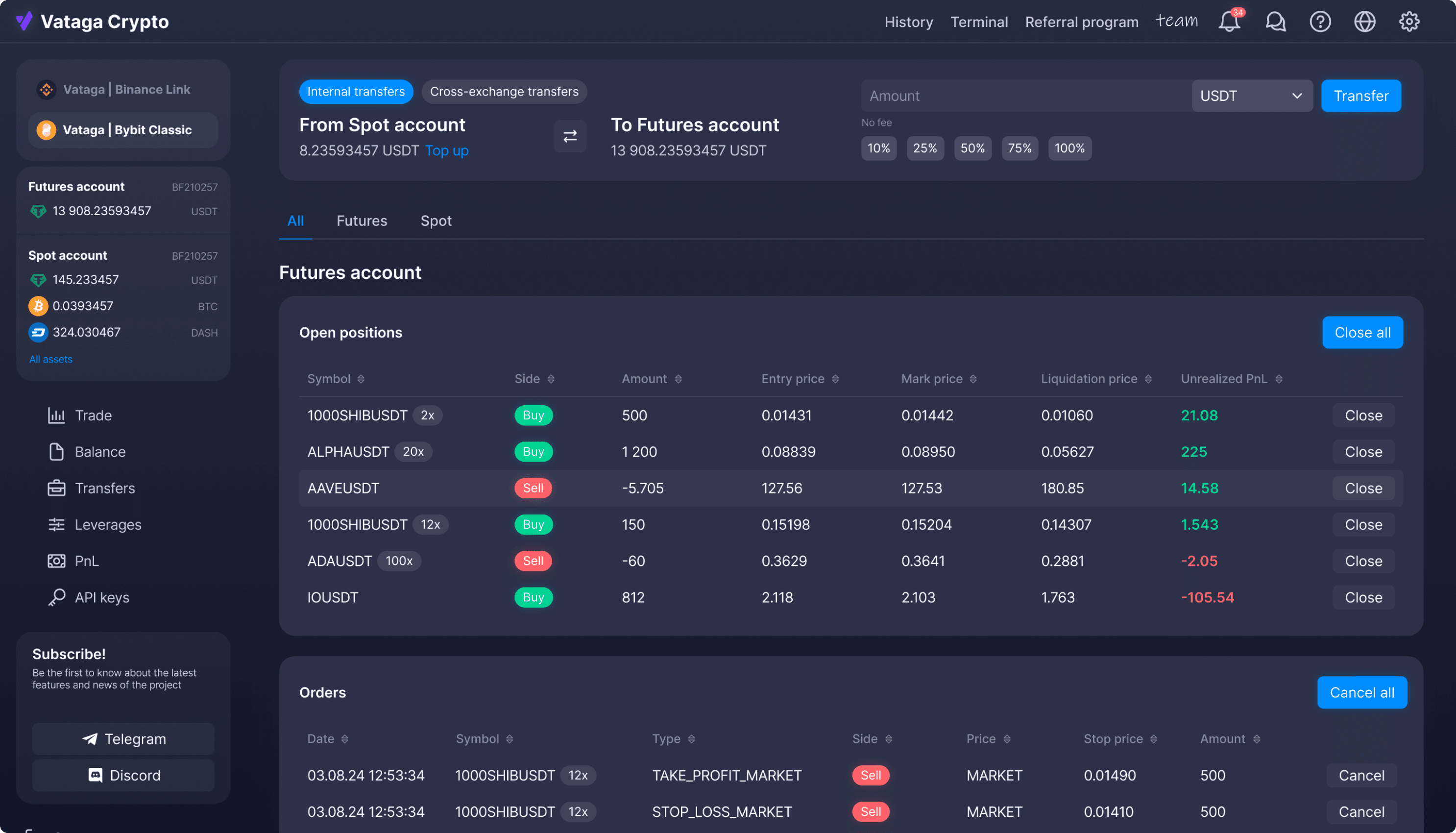1456x833 pixels.
Task: Click the Amount input field
Action: (x=1026, y=96)
